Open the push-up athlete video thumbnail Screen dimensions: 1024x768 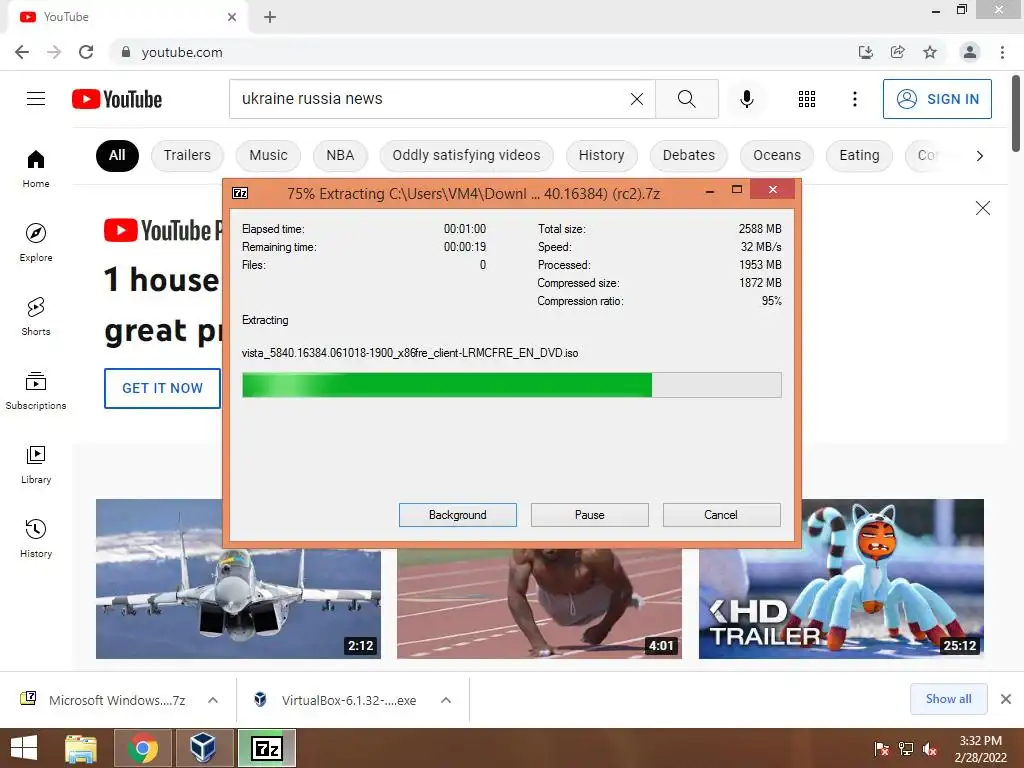click(539, 602)
